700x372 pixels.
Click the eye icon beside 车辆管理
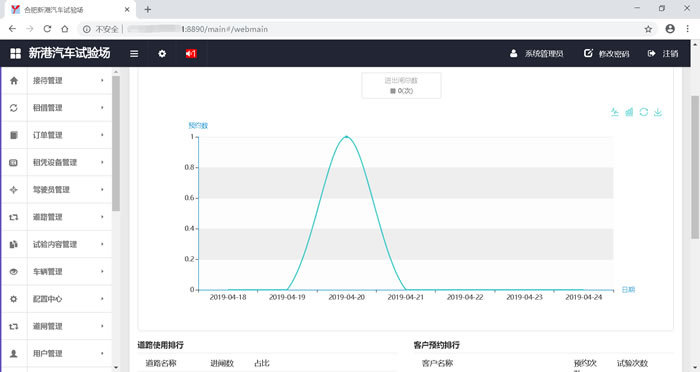[x=14, y=272]
